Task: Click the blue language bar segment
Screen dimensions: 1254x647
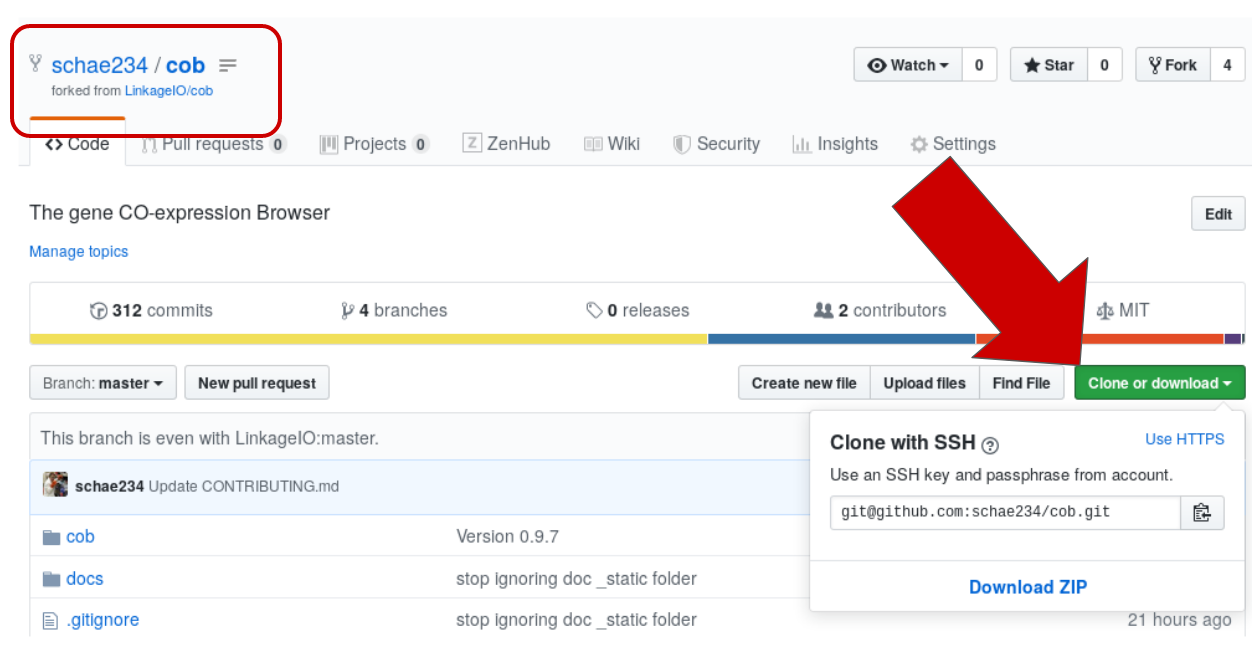Action: click(x=842, y=339)
